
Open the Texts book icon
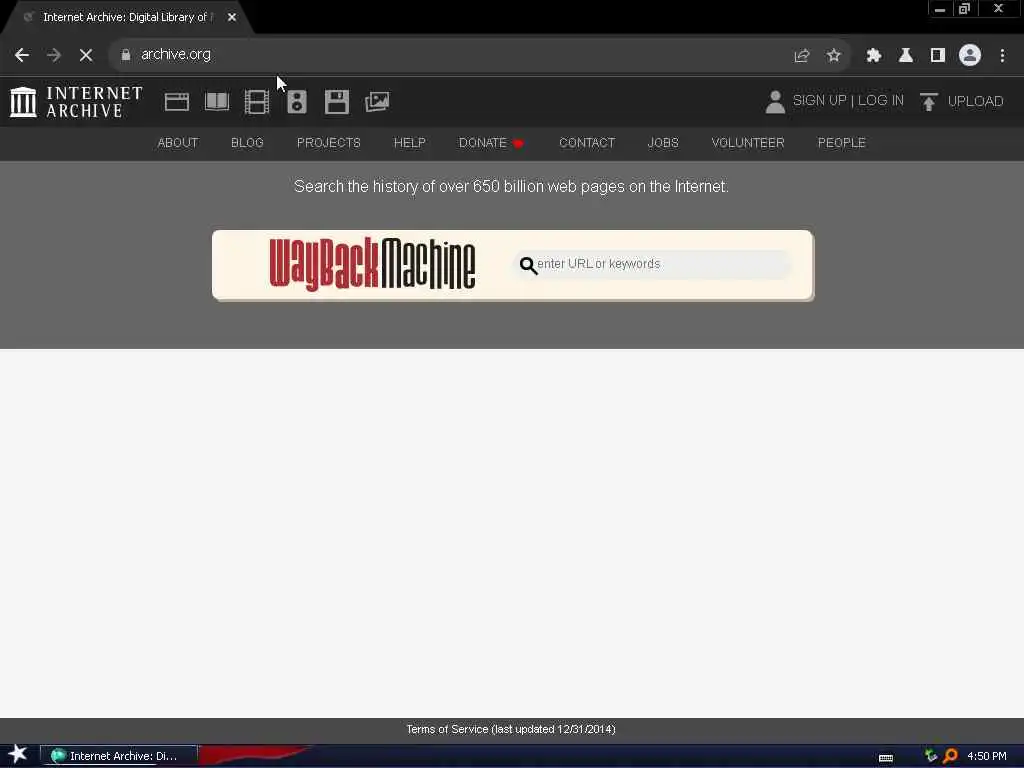click(x=217, y=102)
